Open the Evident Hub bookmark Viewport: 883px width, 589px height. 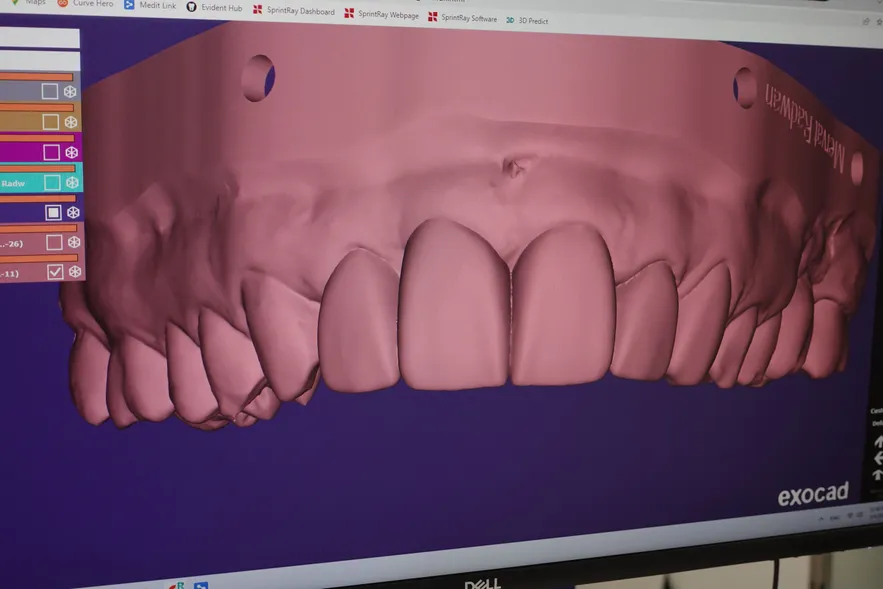point(215,7)
